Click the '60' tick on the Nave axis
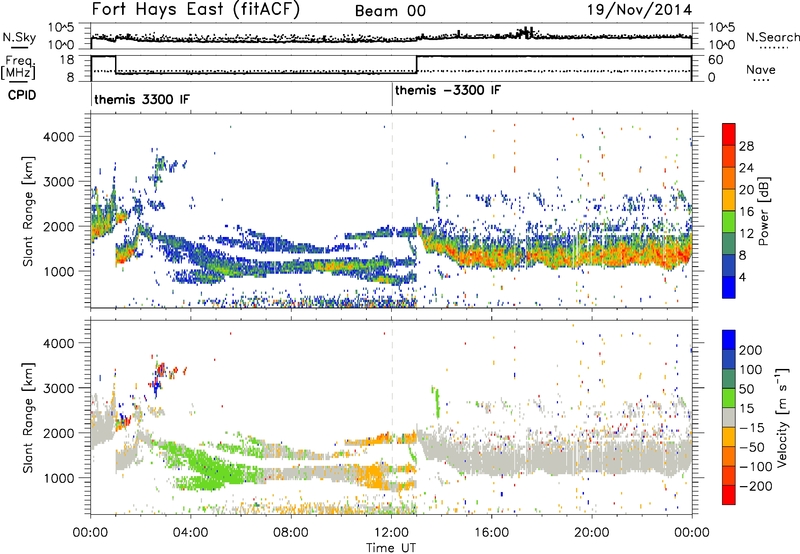800x554 pixels. coord(716,60)
